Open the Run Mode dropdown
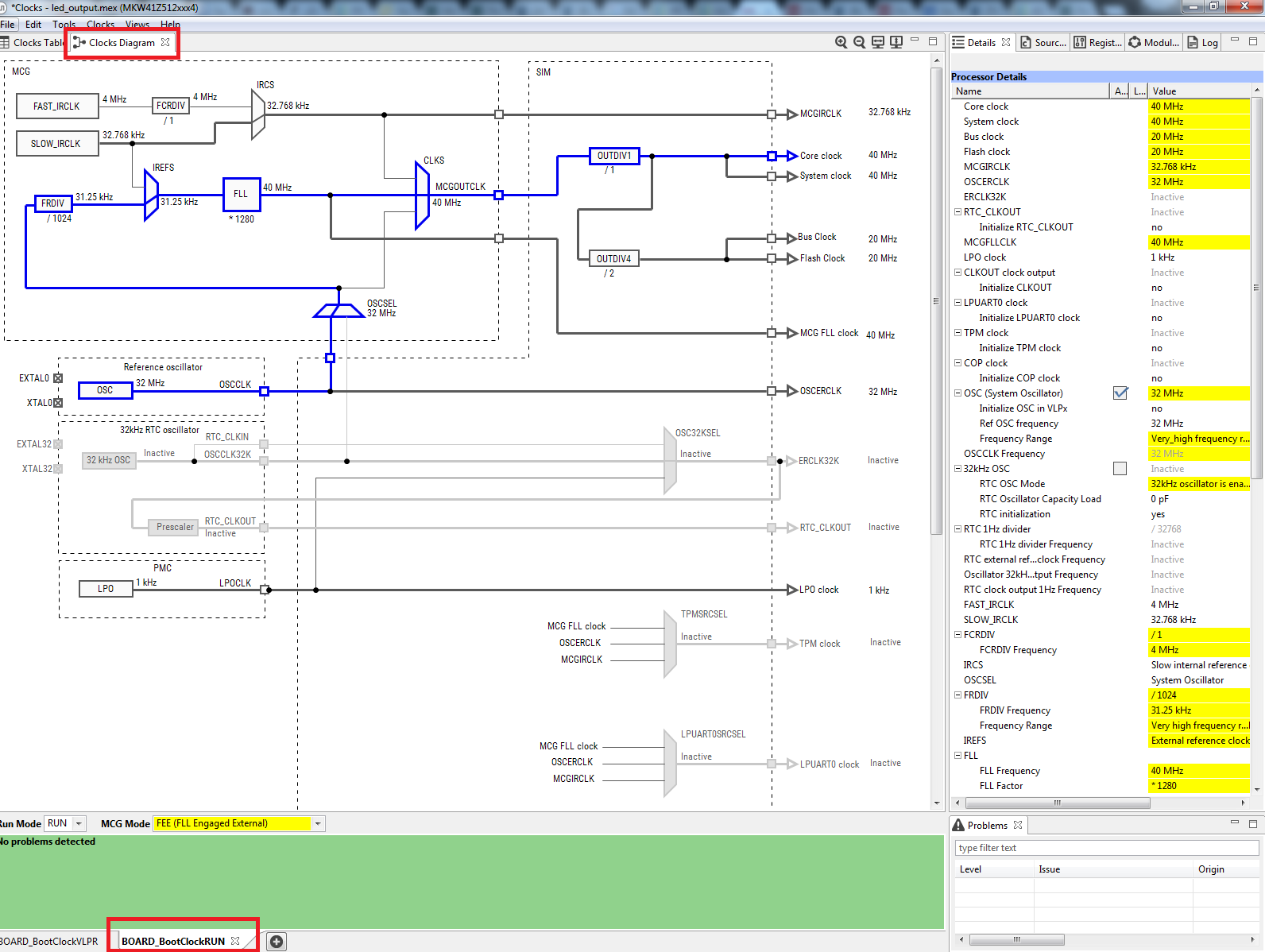The image size is (1265, 952). (79, 824)
